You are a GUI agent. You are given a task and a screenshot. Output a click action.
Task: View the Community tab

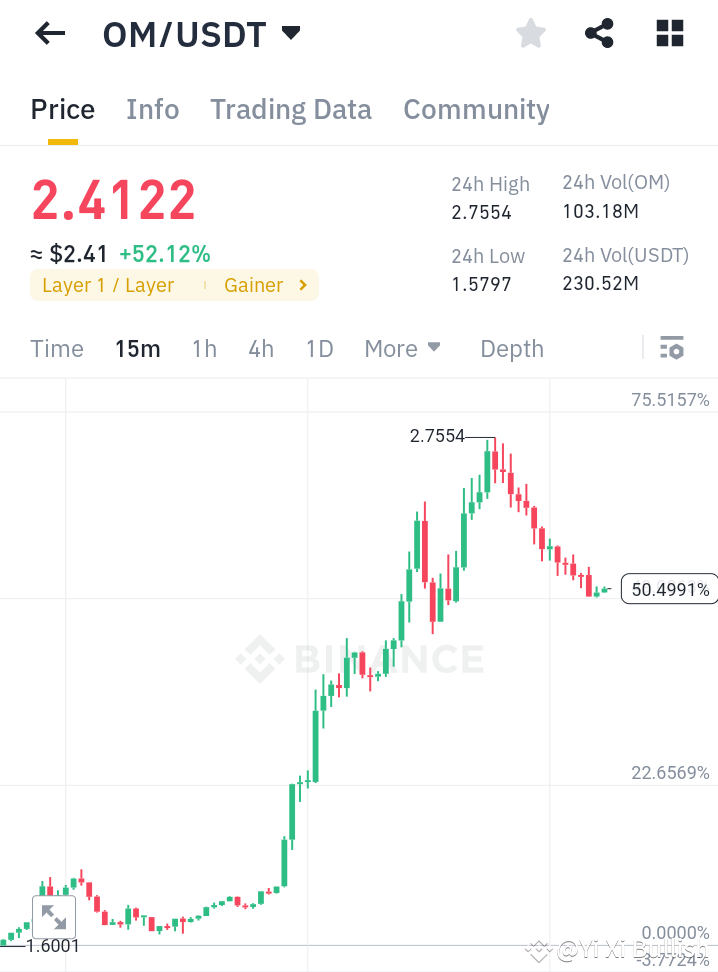pyautogui.click(x=476, y=110)
